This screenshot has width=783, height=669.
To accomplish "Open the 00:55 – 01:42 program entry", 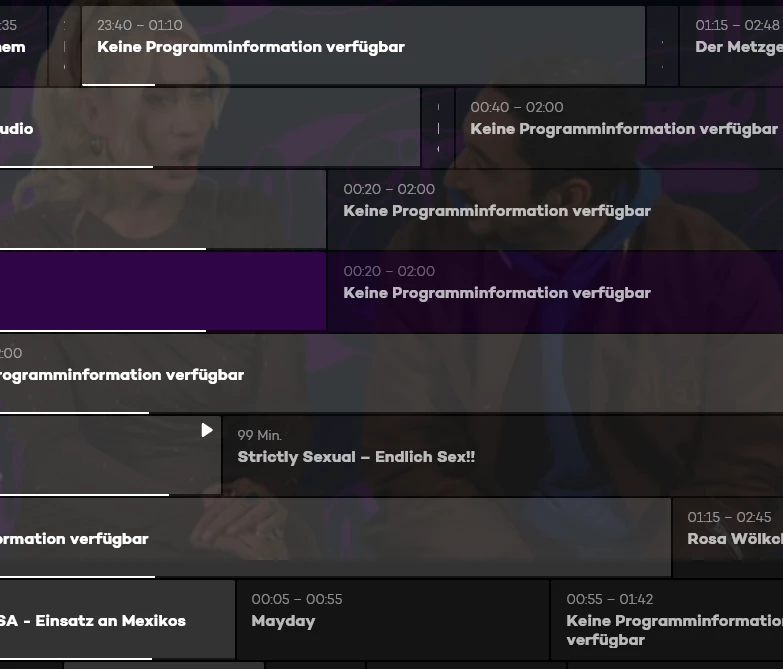I will pos(666,619).
